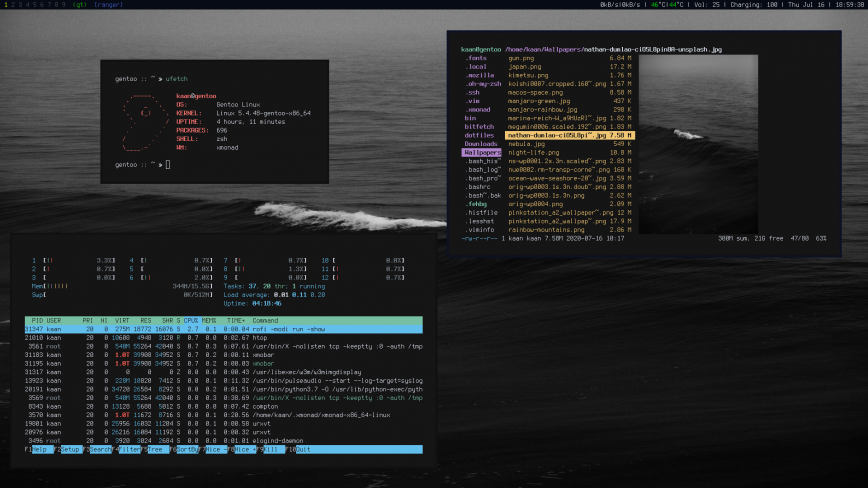This screenshot has width=868, height=488.
Task: Select orig-wp0004.png in ranger
Action: coord(570,204)
